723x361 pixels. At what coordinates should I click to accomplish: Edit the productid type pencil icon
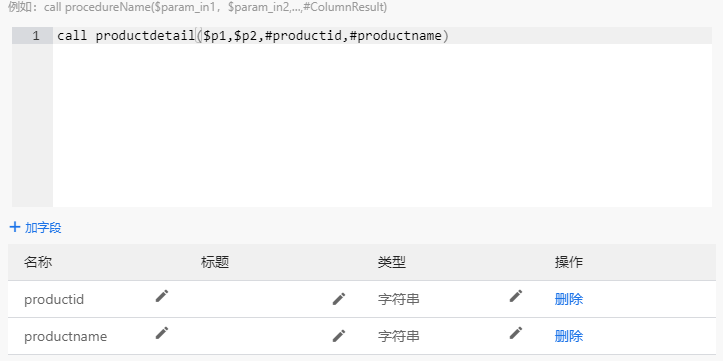tap(516, 296)
